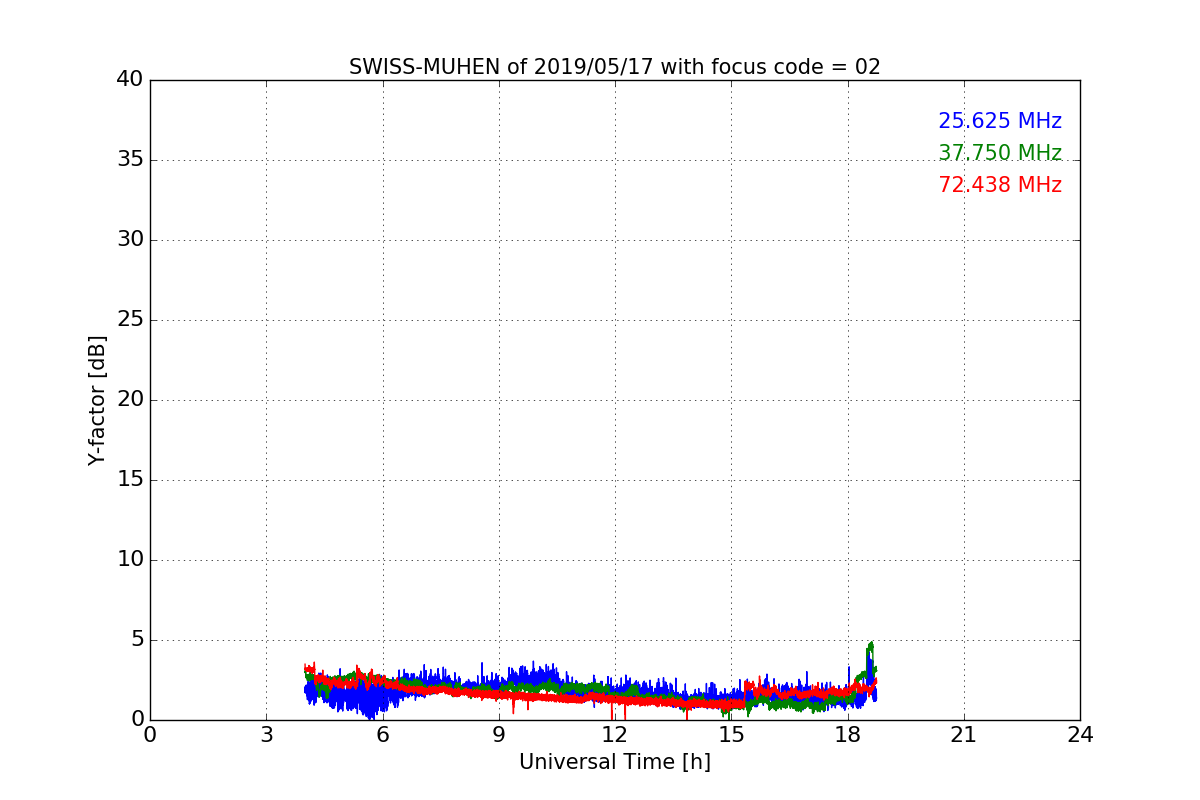Click x-axis tick label 3
Screen dimensions: 1200x800
[266, 735]
